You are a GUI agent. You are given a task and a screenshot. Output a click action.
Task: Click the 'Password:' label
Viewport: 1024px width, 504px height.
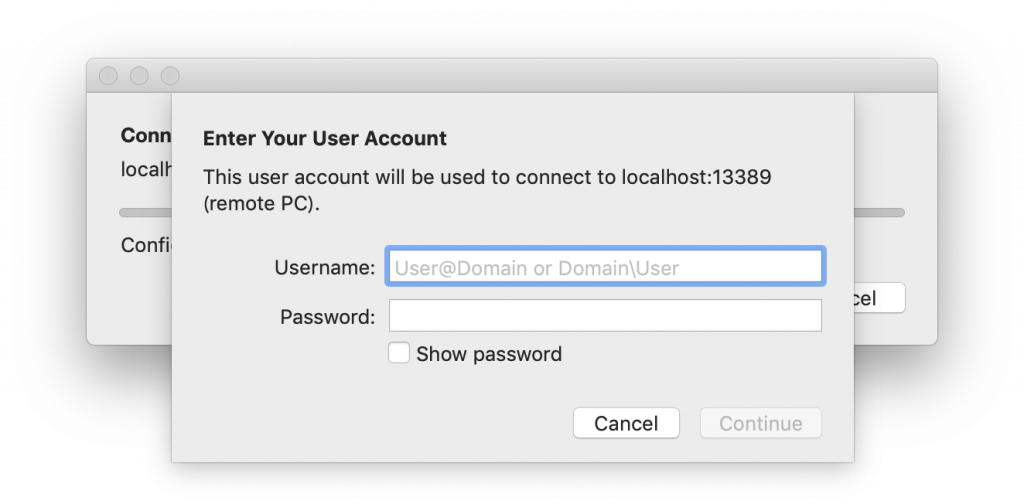[327, 317]
